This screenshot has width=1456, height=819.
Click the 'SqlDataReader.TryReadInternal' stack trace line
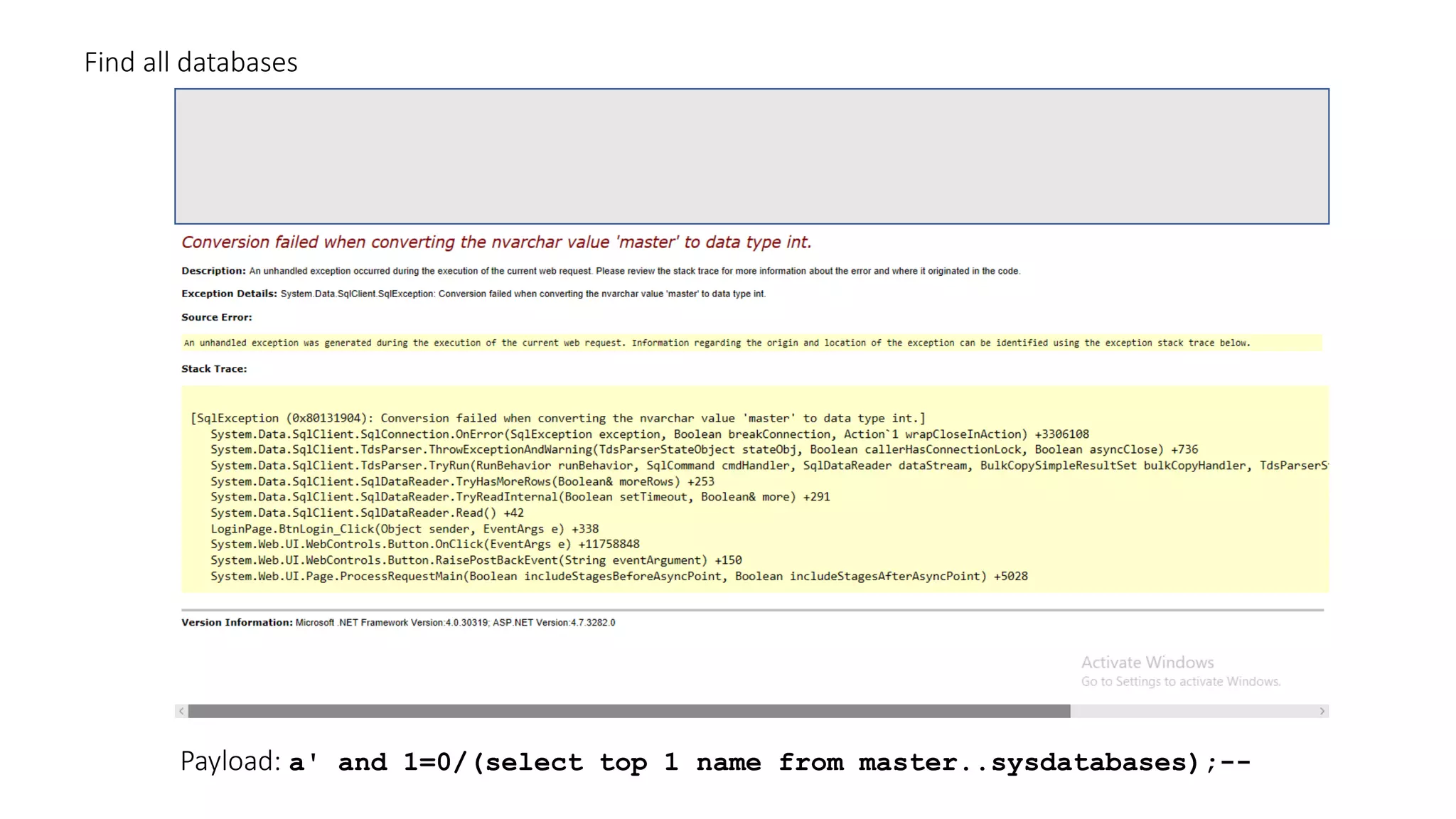pyautogui.click(x=520, y=497)
